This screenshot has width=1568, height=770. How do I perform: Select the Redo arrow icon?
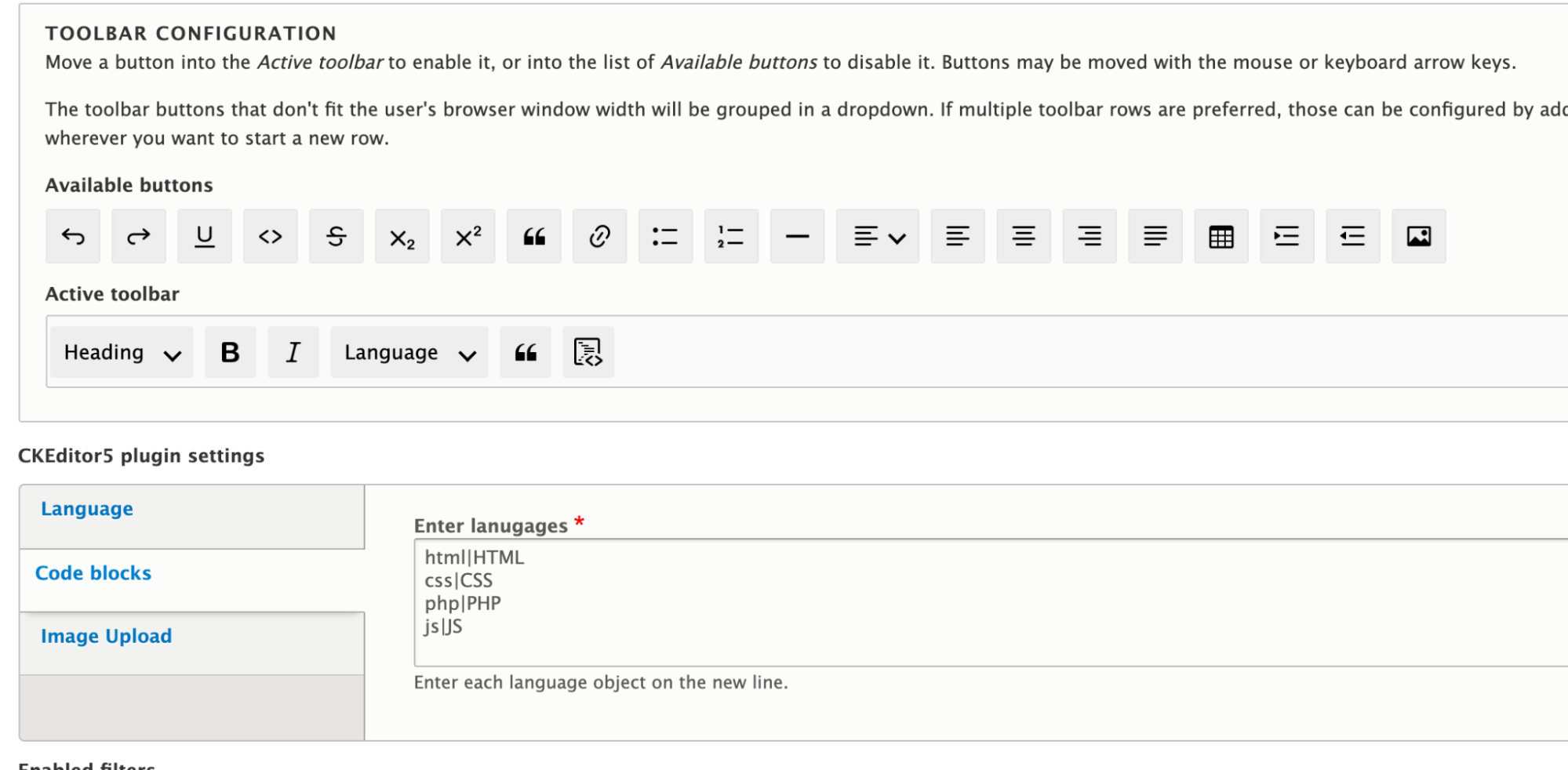pyautogui.click(x=138, y=236)
